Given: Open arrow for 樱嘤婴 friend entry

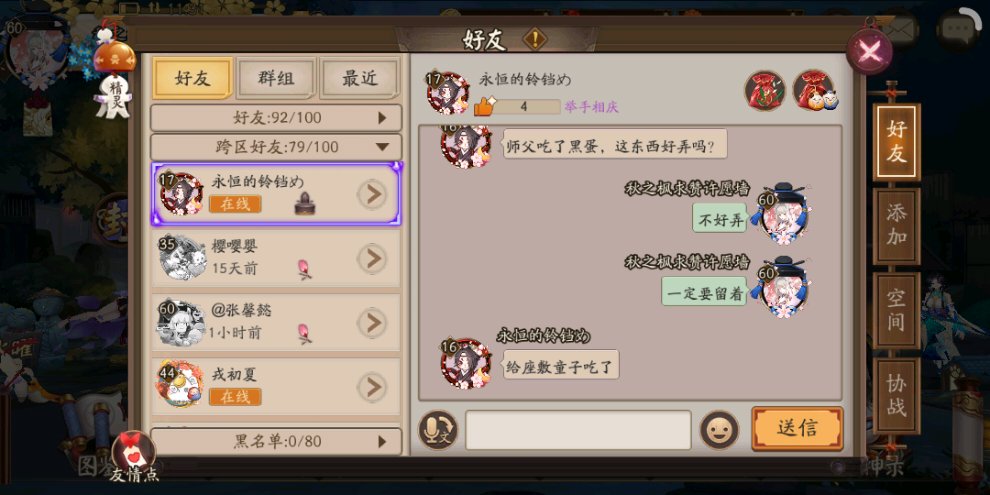Looking at the screenshot, I should [x=372, y=258].
